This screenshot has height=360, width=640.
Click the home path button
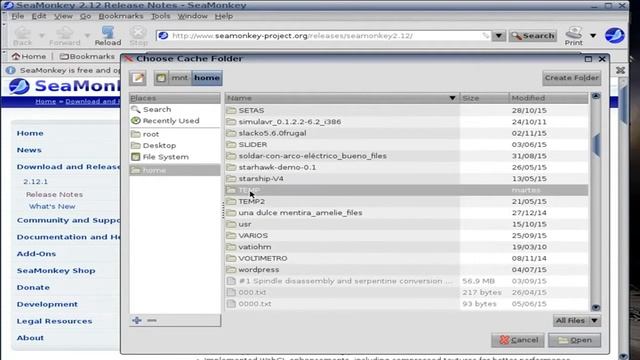pos(207,78)
